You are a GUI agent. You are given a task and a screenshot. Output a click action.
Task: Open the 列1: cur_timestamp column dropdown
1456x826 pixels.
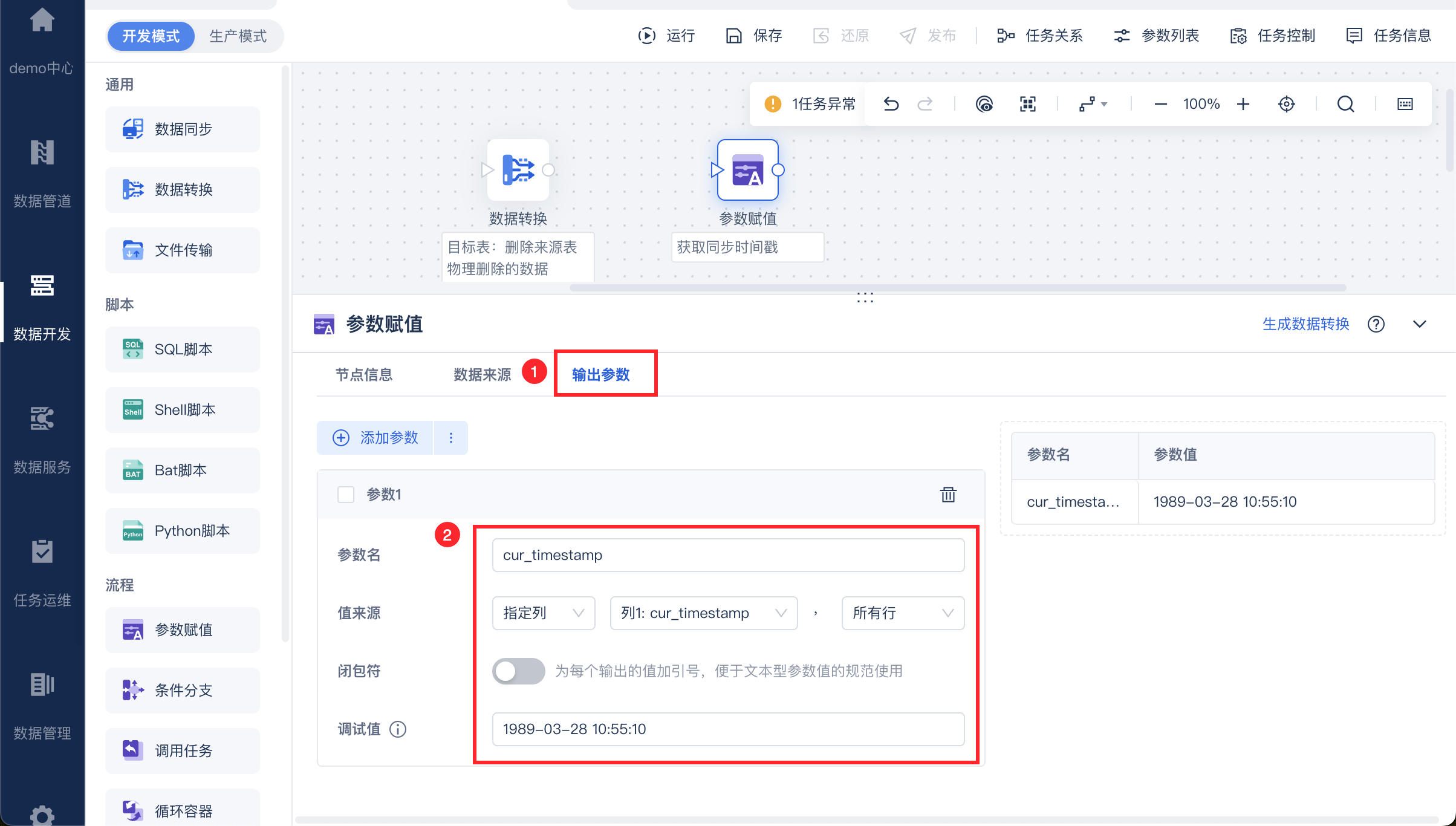click(x=703, y=613)
